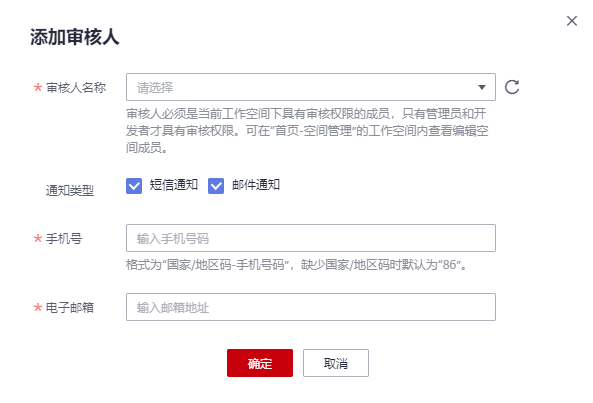Focus the 输入邮箱地址 input field
593x403 pixels.
[x=310, y=307]
